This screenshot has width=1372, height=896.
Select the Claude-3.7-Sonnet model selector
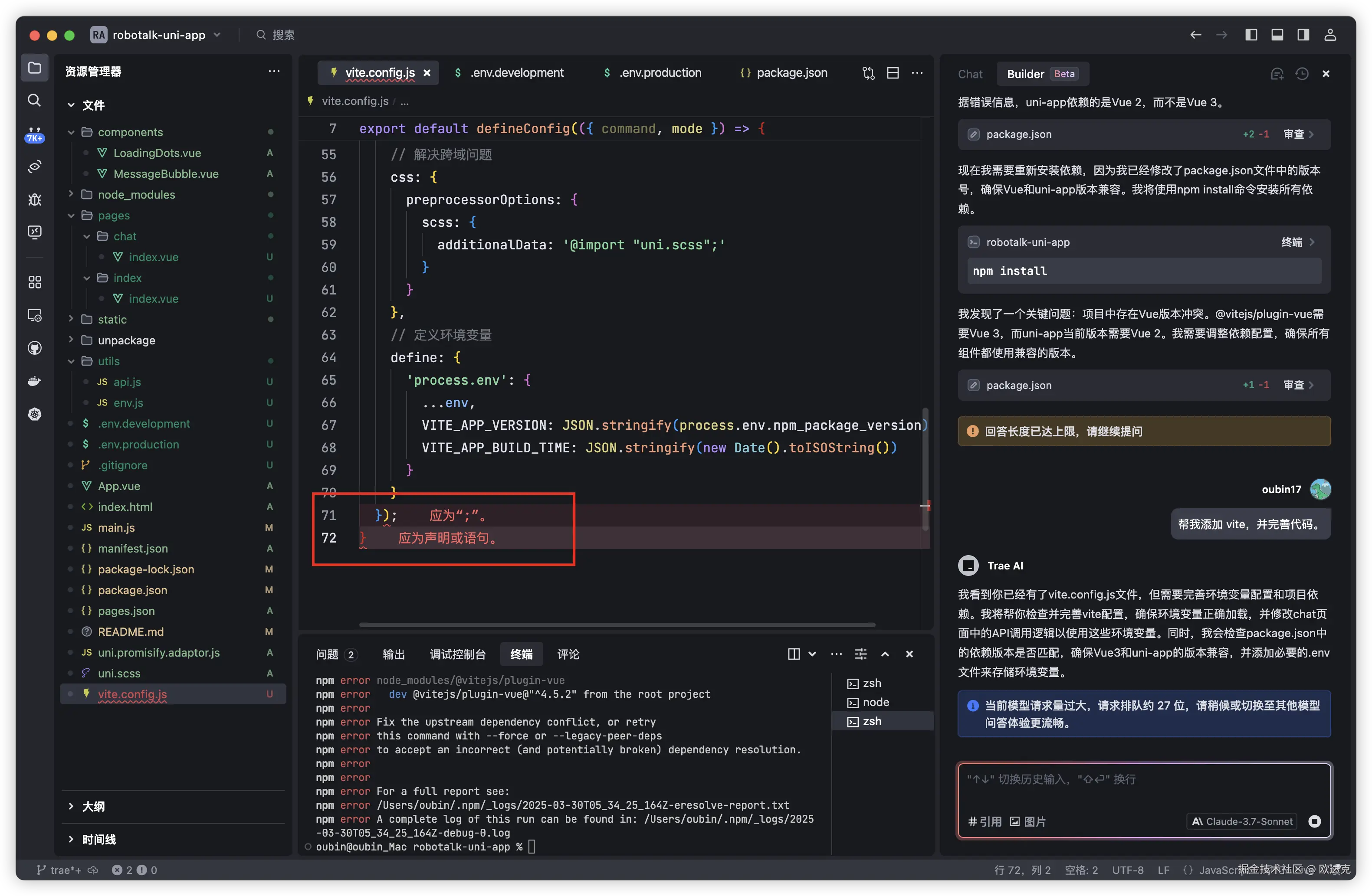coord(1242,821)
